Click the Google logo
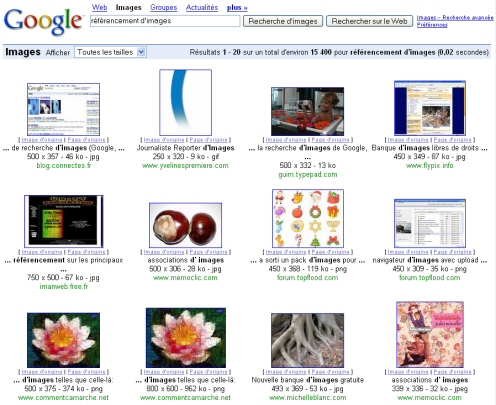Viewport: 496px width, 405px height. point(43,21)
